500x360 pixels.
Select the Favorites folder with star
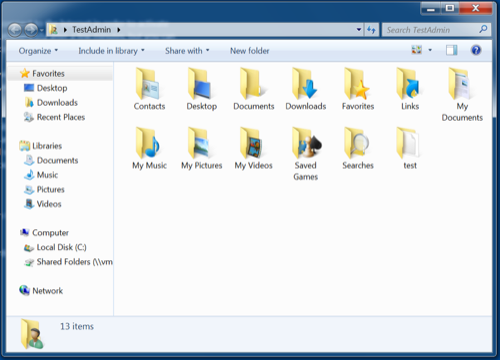[x=357, y=83]
